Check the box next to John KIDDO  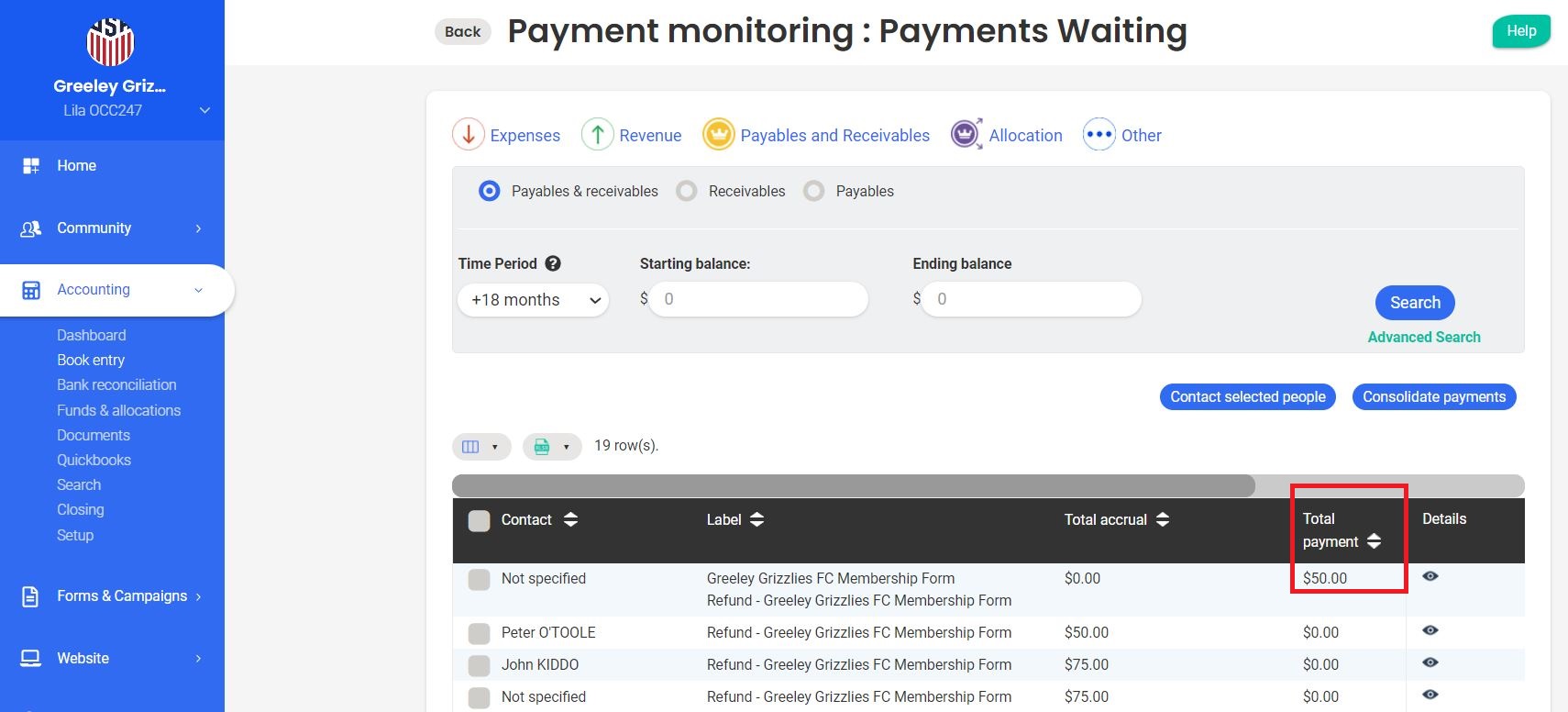(479, 665)
